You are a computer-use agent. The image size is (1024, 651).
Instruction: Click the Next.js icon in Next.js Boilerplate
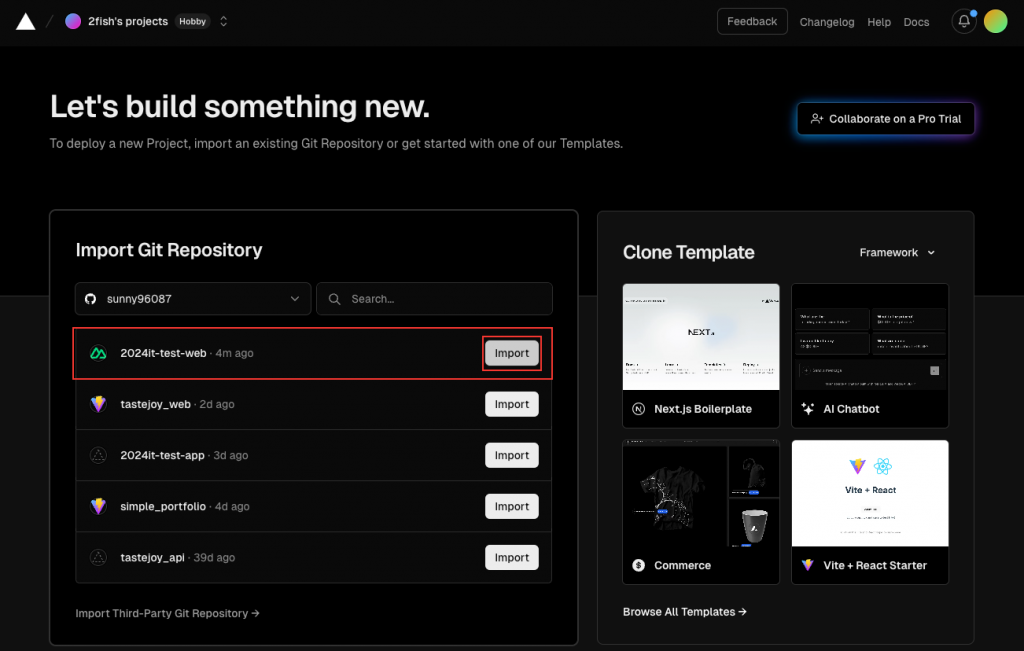639,409
